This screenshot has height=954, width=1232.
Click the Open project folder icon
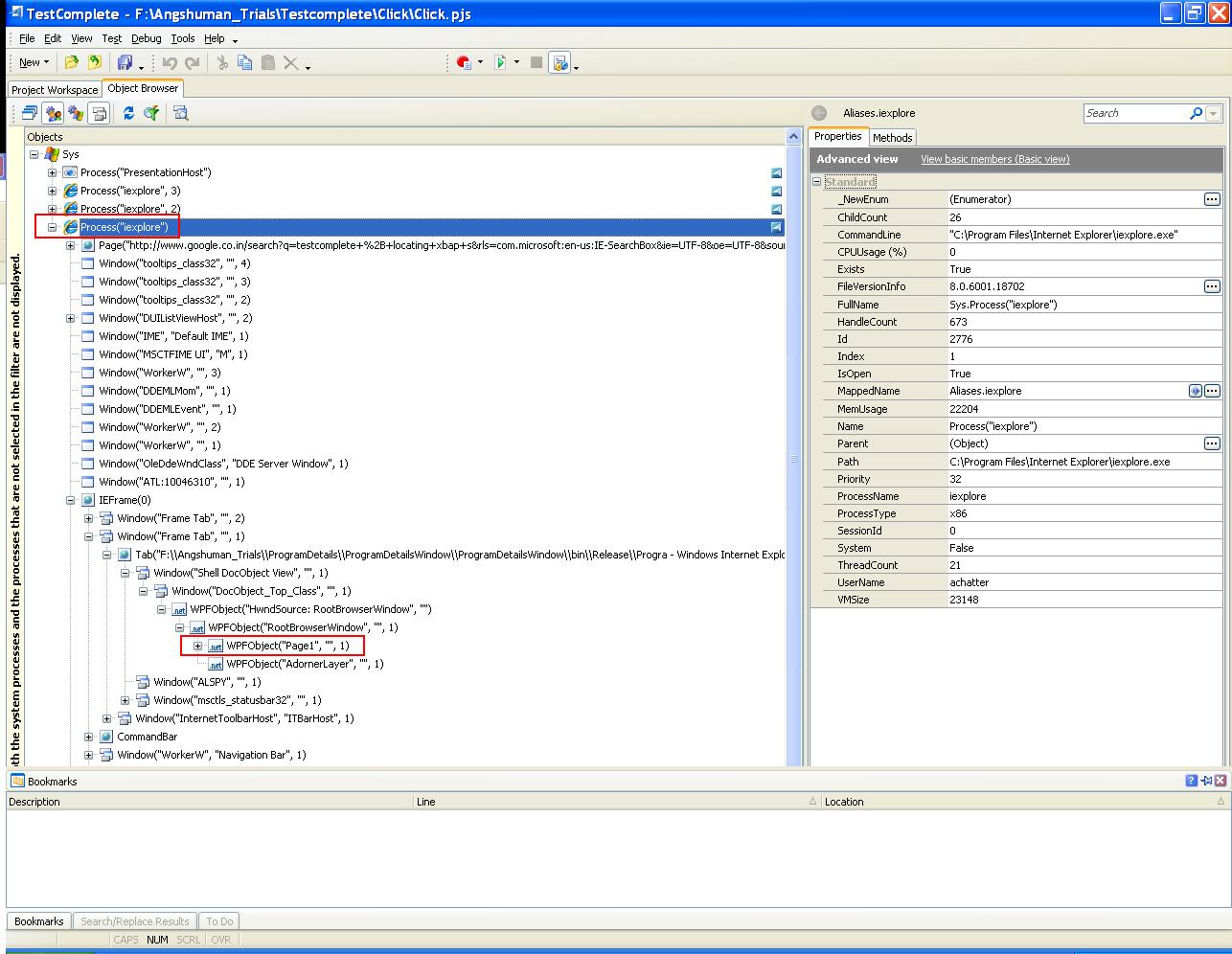[71, 63]
